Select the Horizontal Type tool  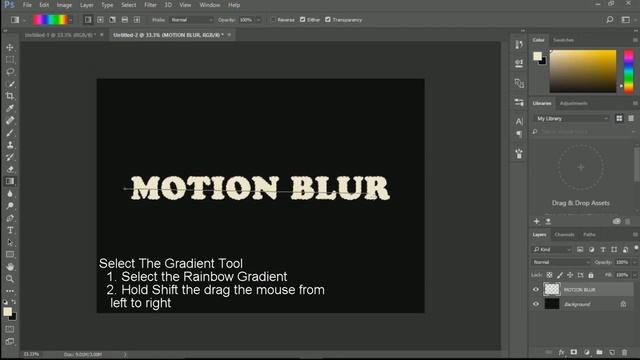(10, 230)
